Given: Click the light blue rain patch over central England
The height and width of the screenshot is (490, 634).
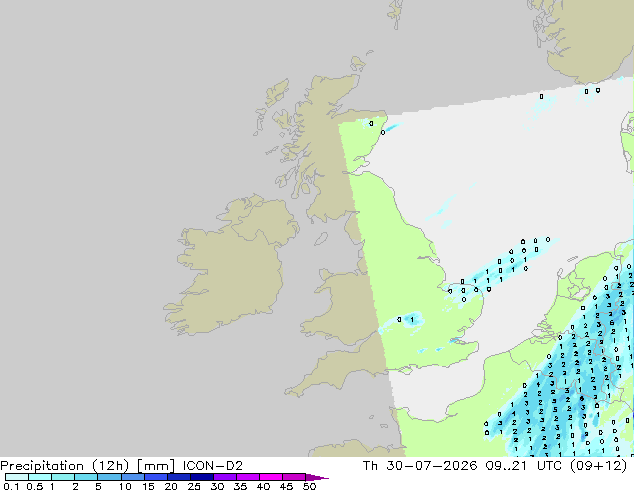Looking at the screenshot, I should [409, 320].
